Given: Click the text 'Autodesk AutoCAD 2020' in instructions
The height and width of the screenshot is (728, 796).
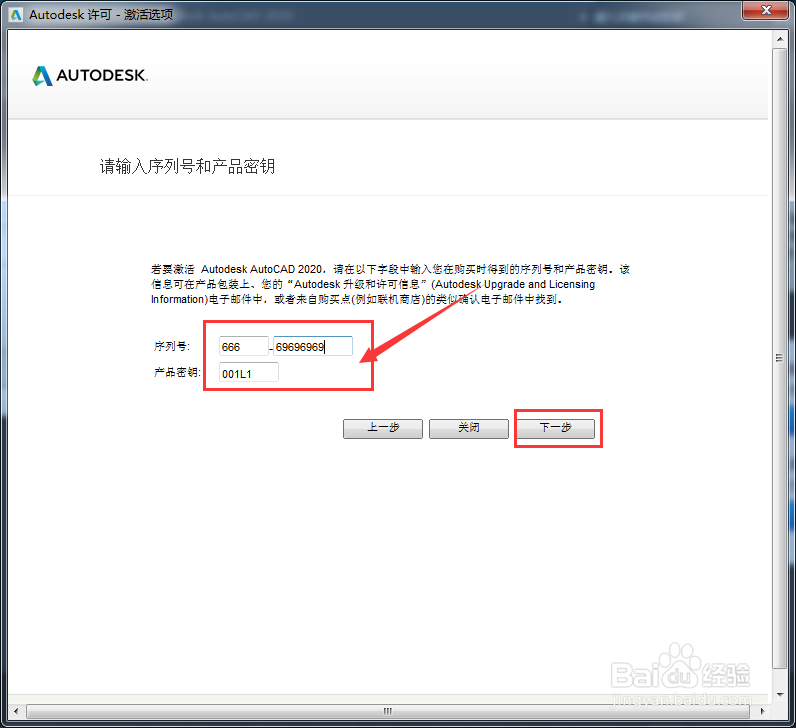Looking at the screenshot, I should 261,269.
